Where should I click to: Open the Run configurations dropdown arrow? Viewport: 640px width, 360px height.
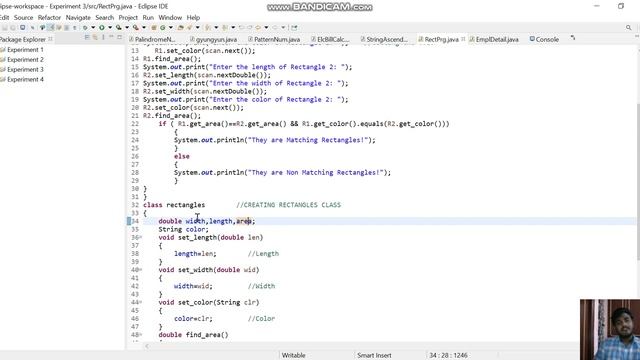110,28
